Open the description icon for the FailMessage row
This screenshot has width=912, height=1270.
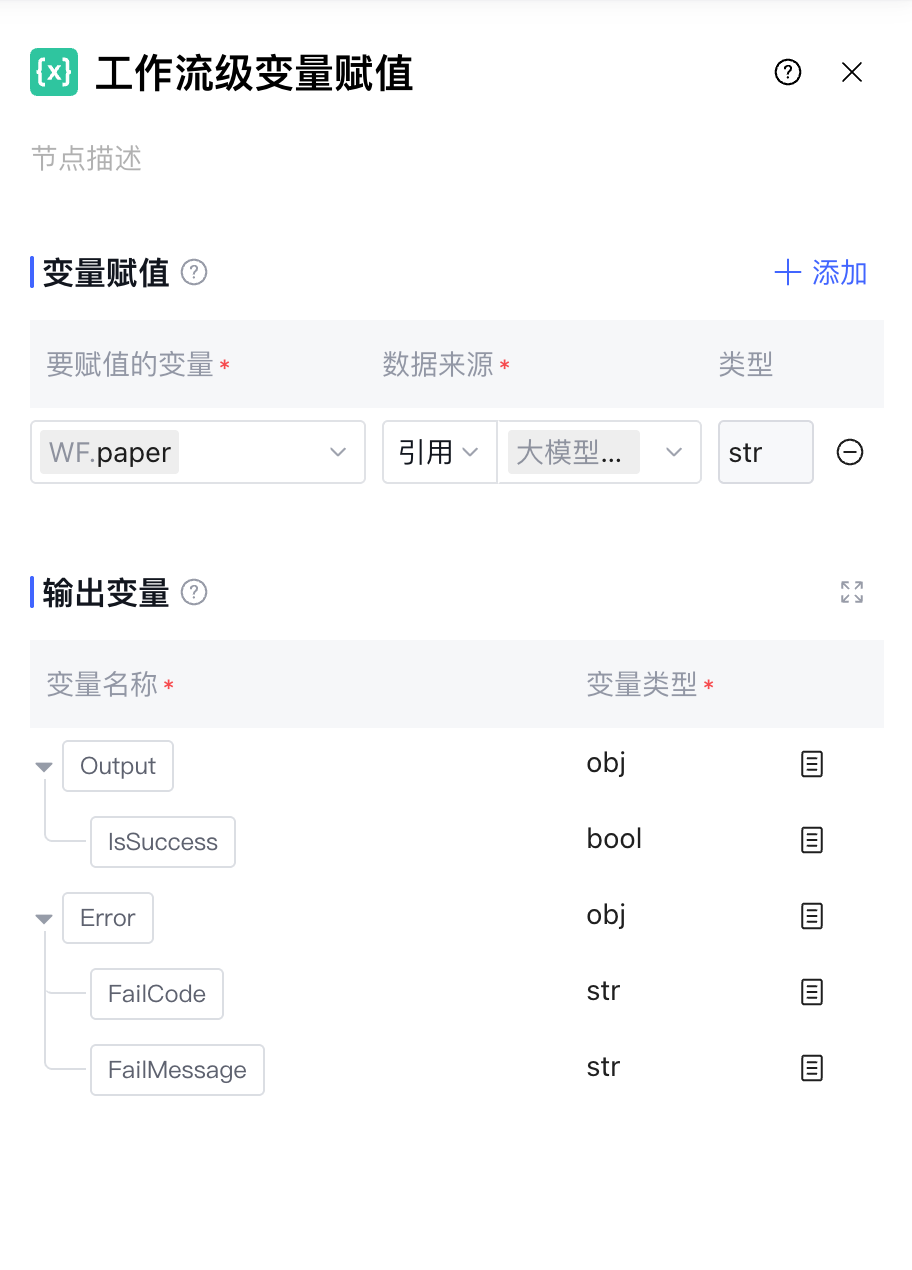[x=812, y=1068]
